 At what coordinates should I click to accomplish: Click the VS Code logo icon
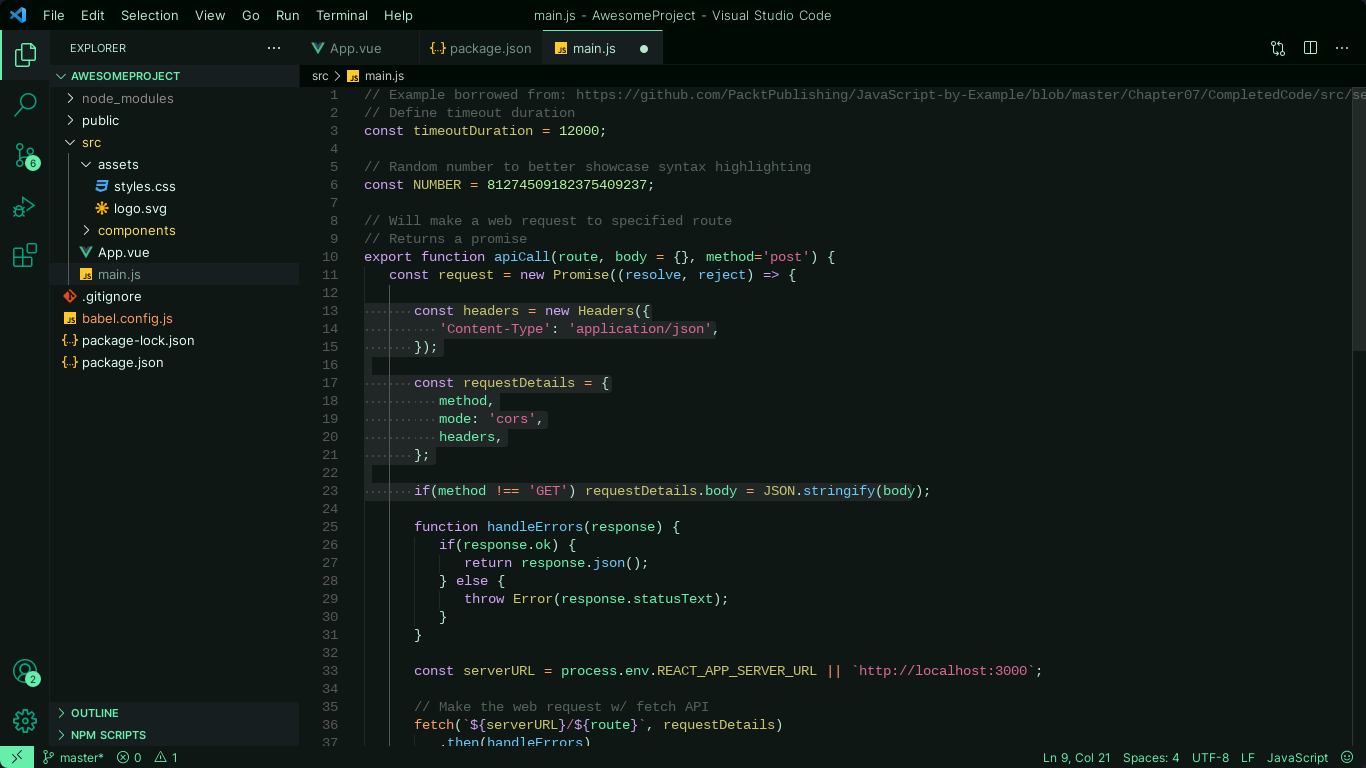click(18, 15)
